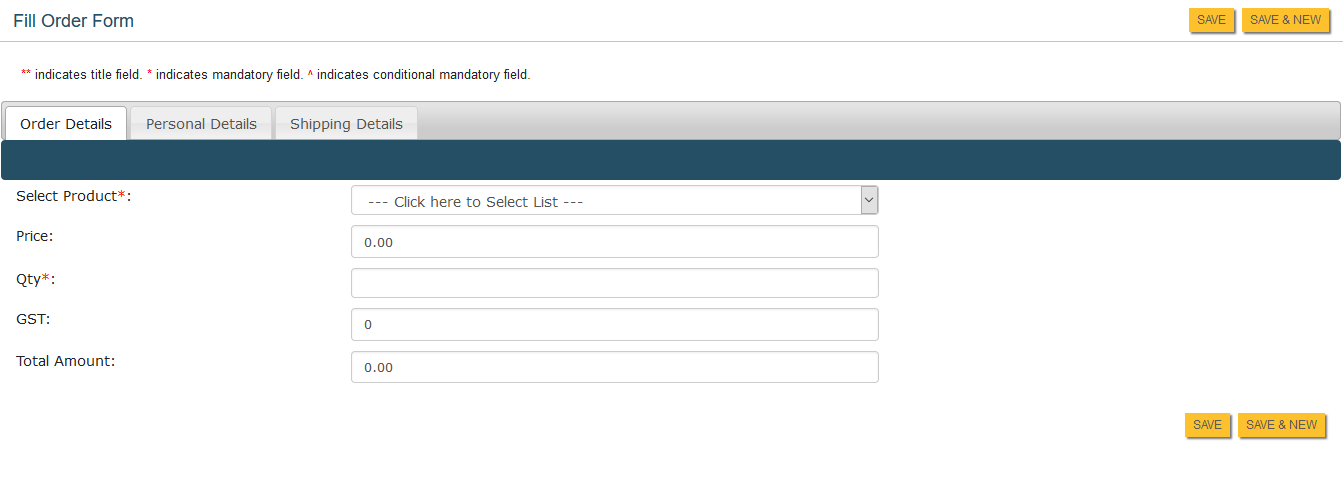The image size is (1343, 479).
Task: Click the GST field label
Action: [32, 319]
